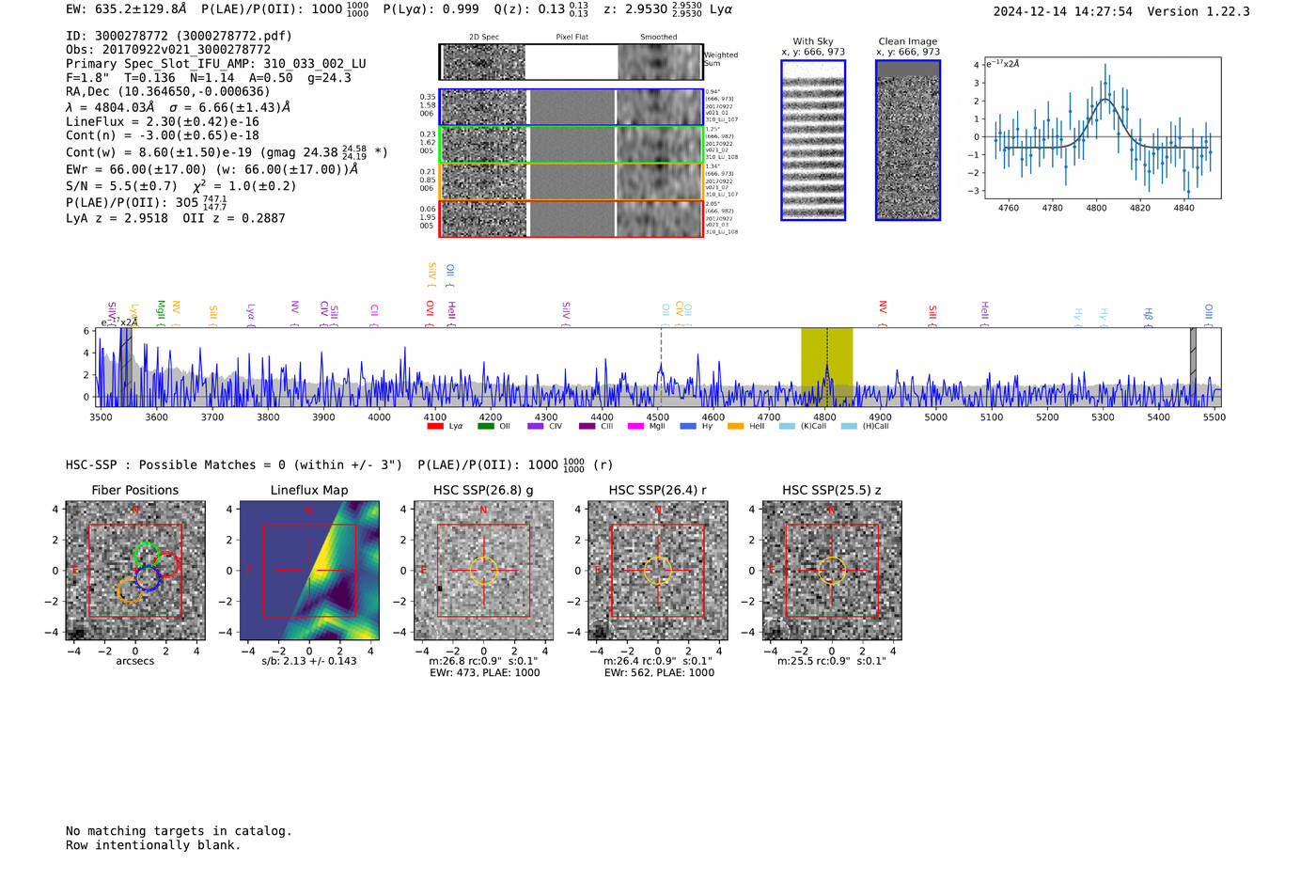Click the Primary Spec_Slot_IFU_AMP line
The image size is (1316, 896).
[216, 64]
